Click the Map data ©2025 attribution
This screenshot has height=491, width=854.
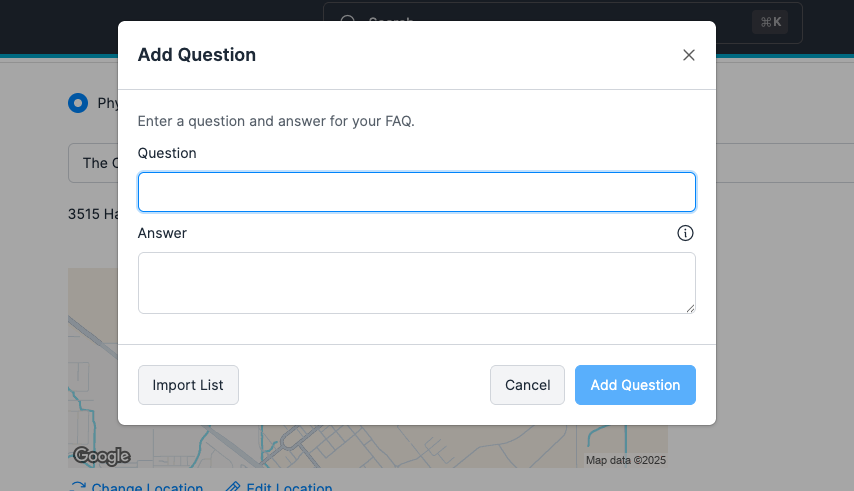pyautogui.click(x=626, y=460)
